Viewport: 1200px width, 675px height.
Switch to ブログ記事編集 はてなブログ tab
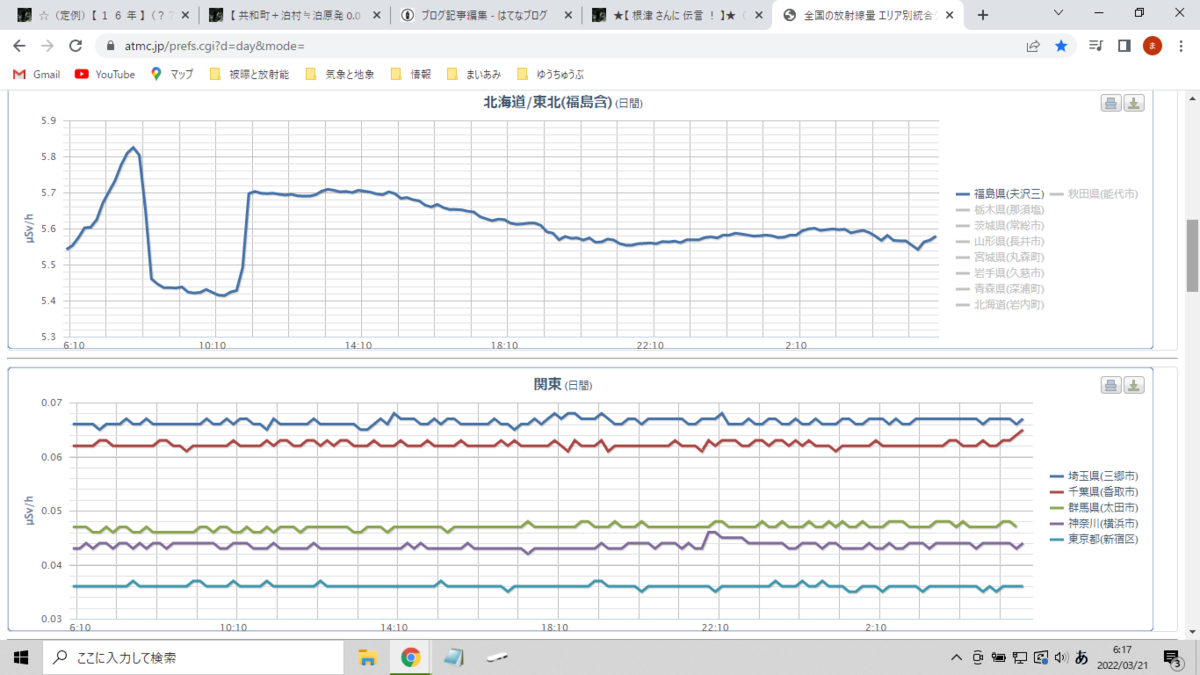point(485,15)
